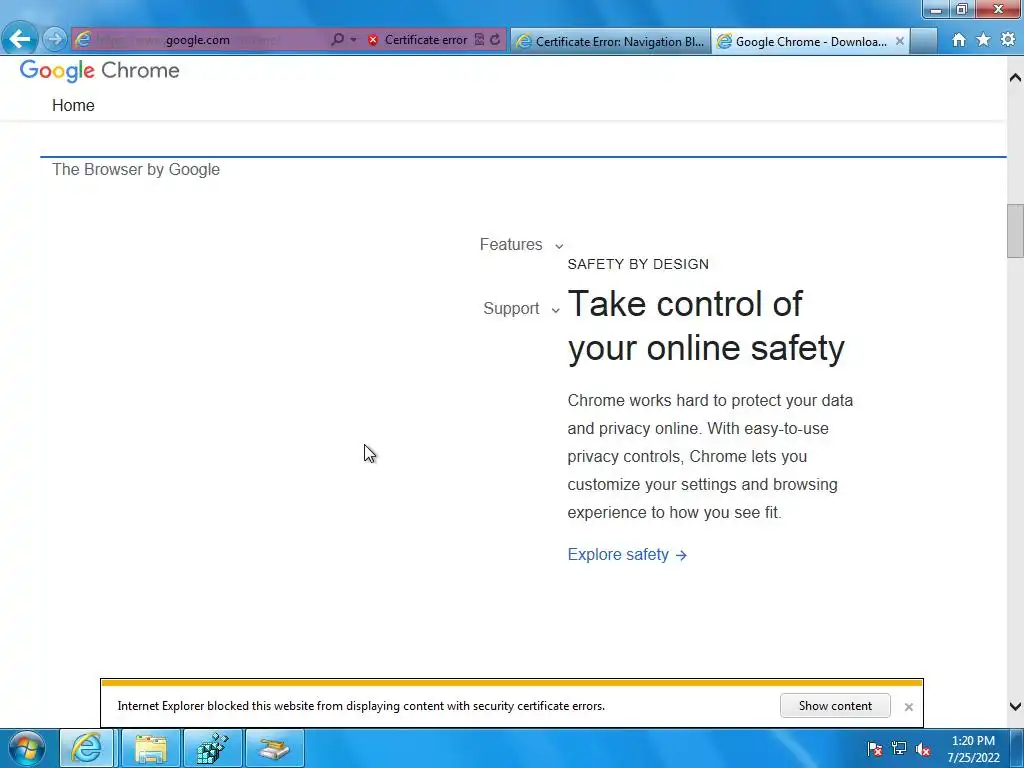Click the muted volume tray icon
This screenshot has width=1024, height=768.
[x=923, y=749]
